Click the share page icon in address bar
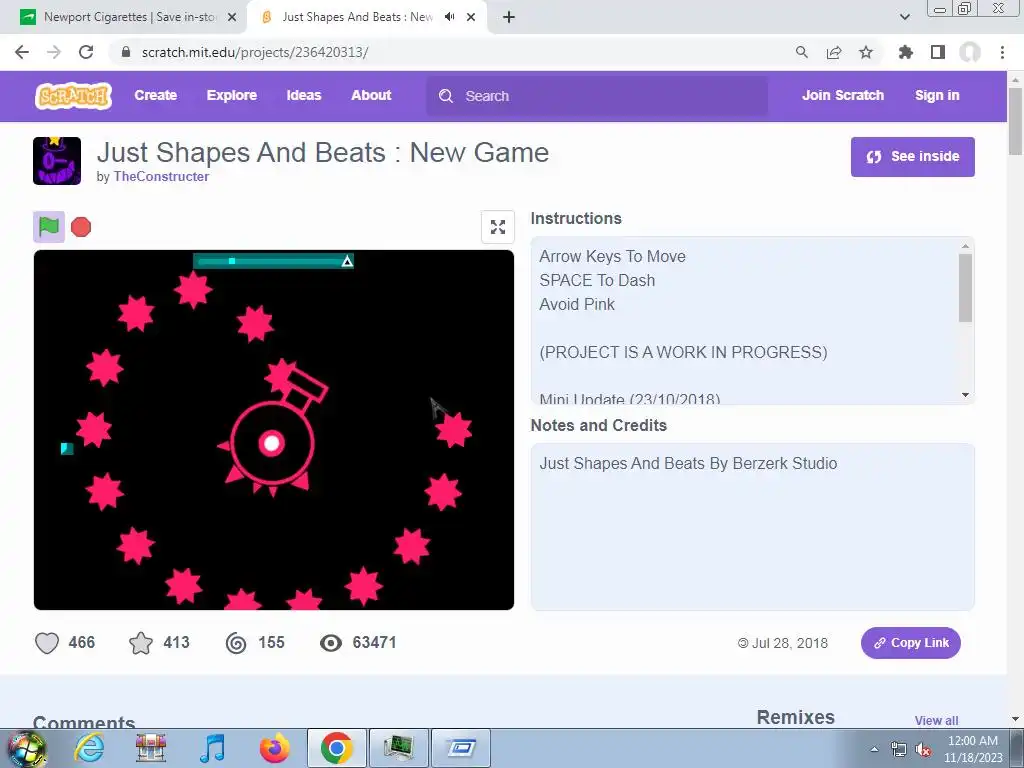1024x768 pixels. [x=834, y=52]
